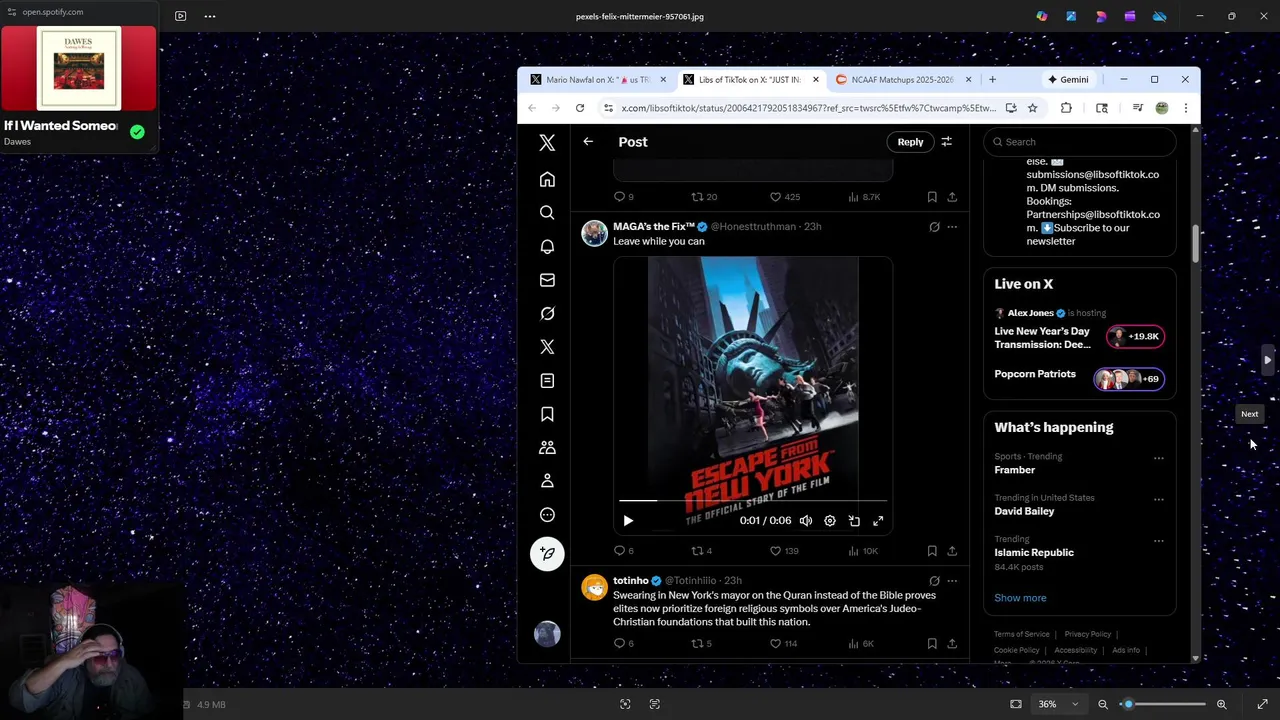The image size is (1280, 720).
Task: Share the MAGA's the Fix post
Action: pos(952,551)
